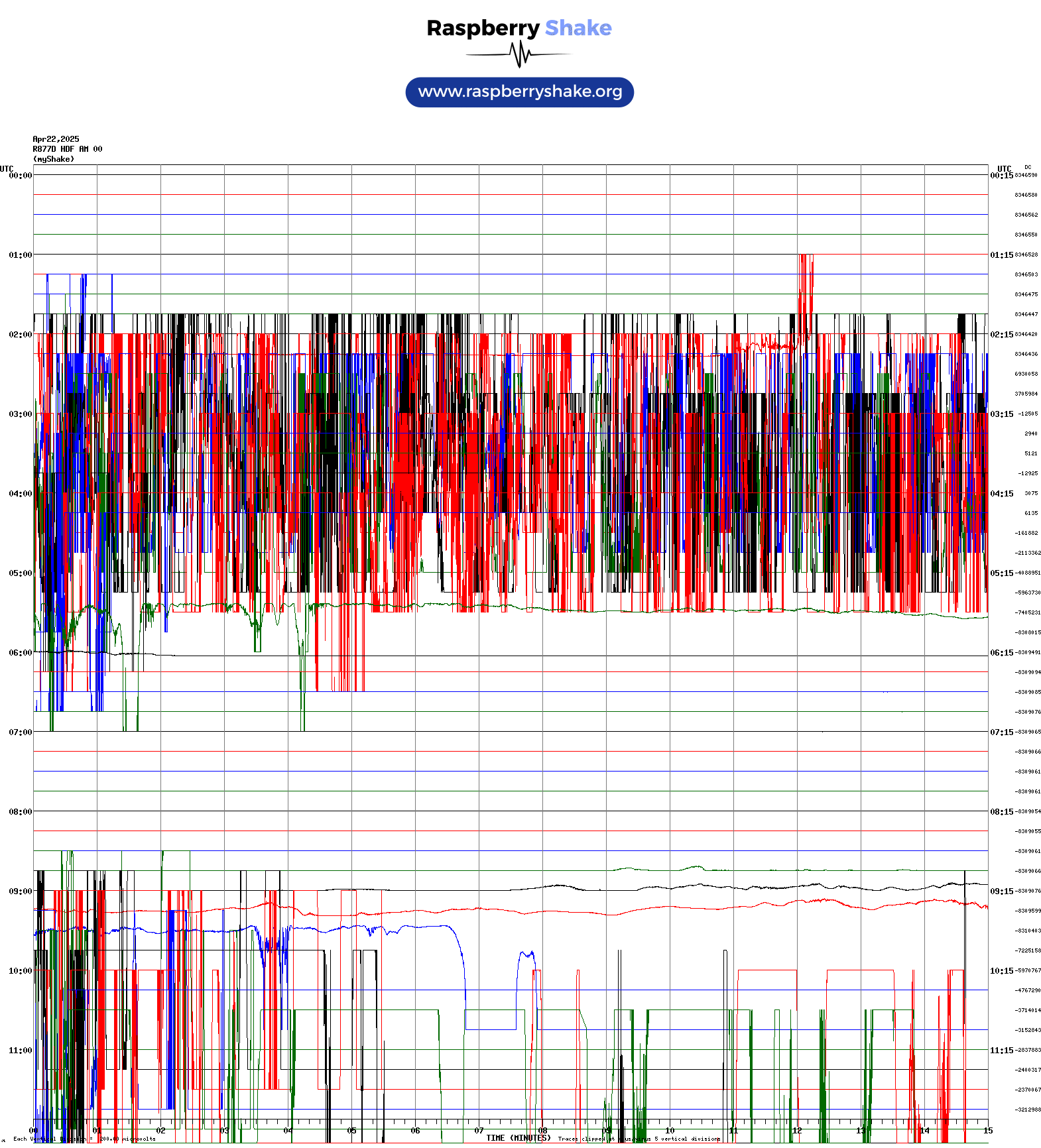
Task: Click the 'Each Vertical Division' microvolts note
Action: click(84, 1139)
